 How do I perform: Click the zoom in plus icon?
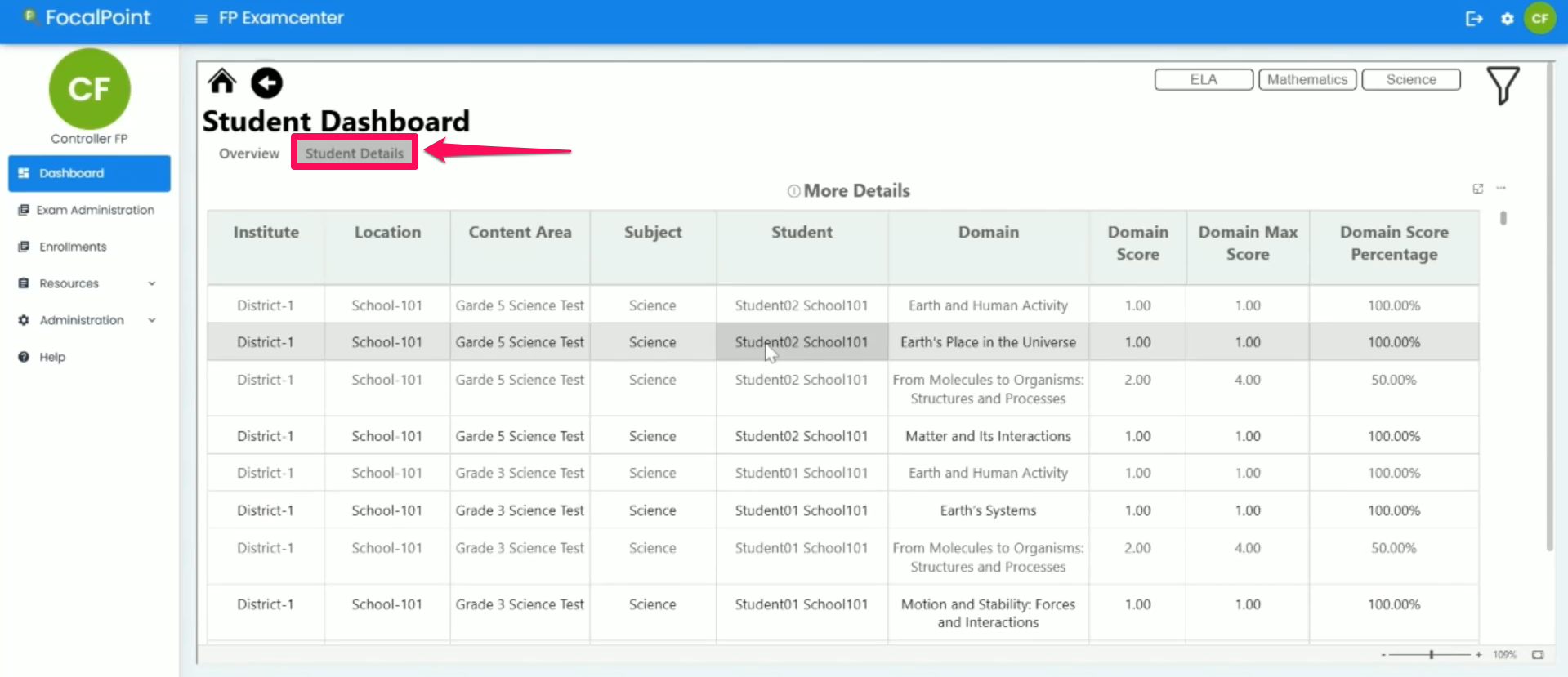[x=1479, y=655]
